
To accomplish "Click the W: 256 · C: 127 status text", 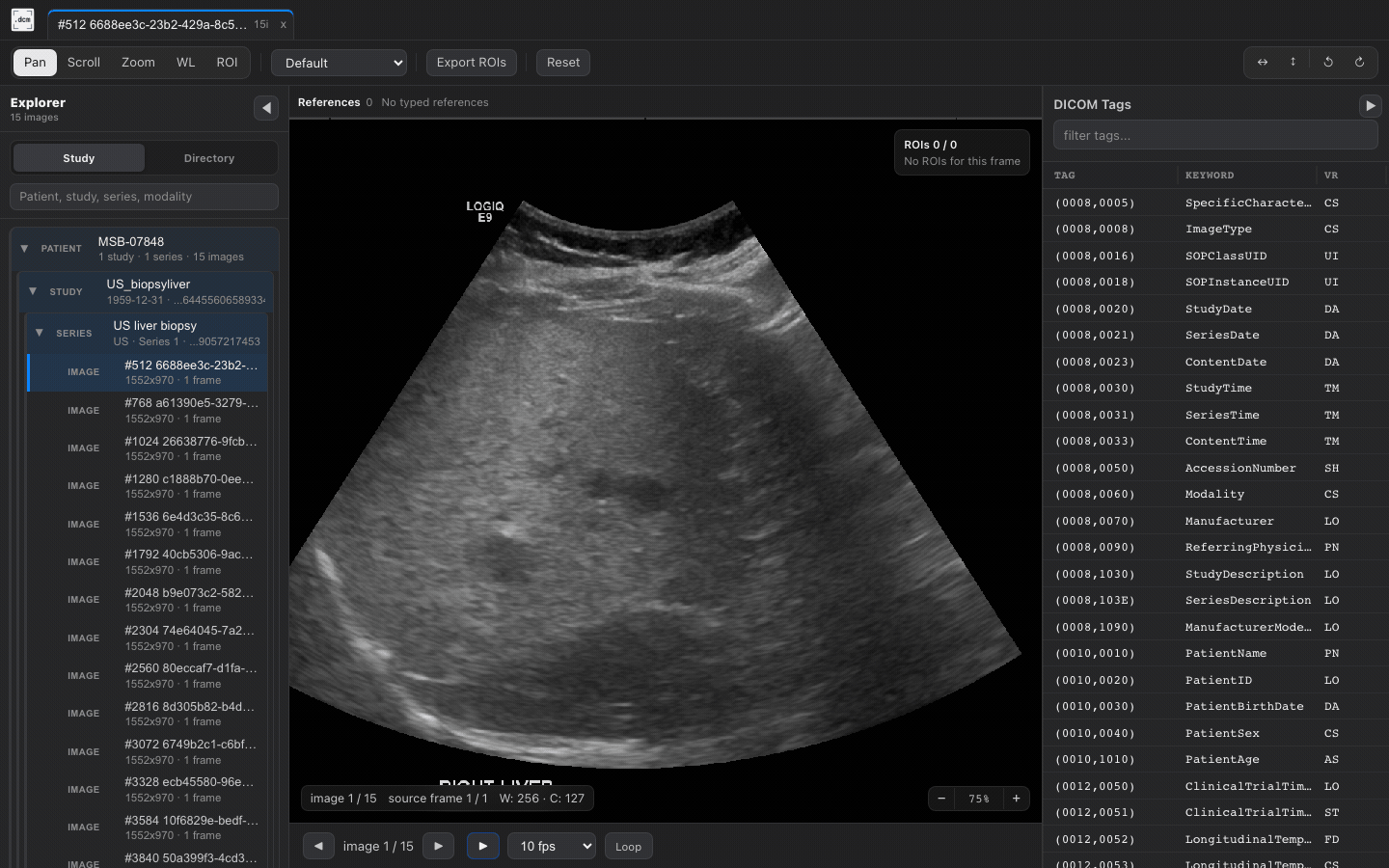I will 542,799.
